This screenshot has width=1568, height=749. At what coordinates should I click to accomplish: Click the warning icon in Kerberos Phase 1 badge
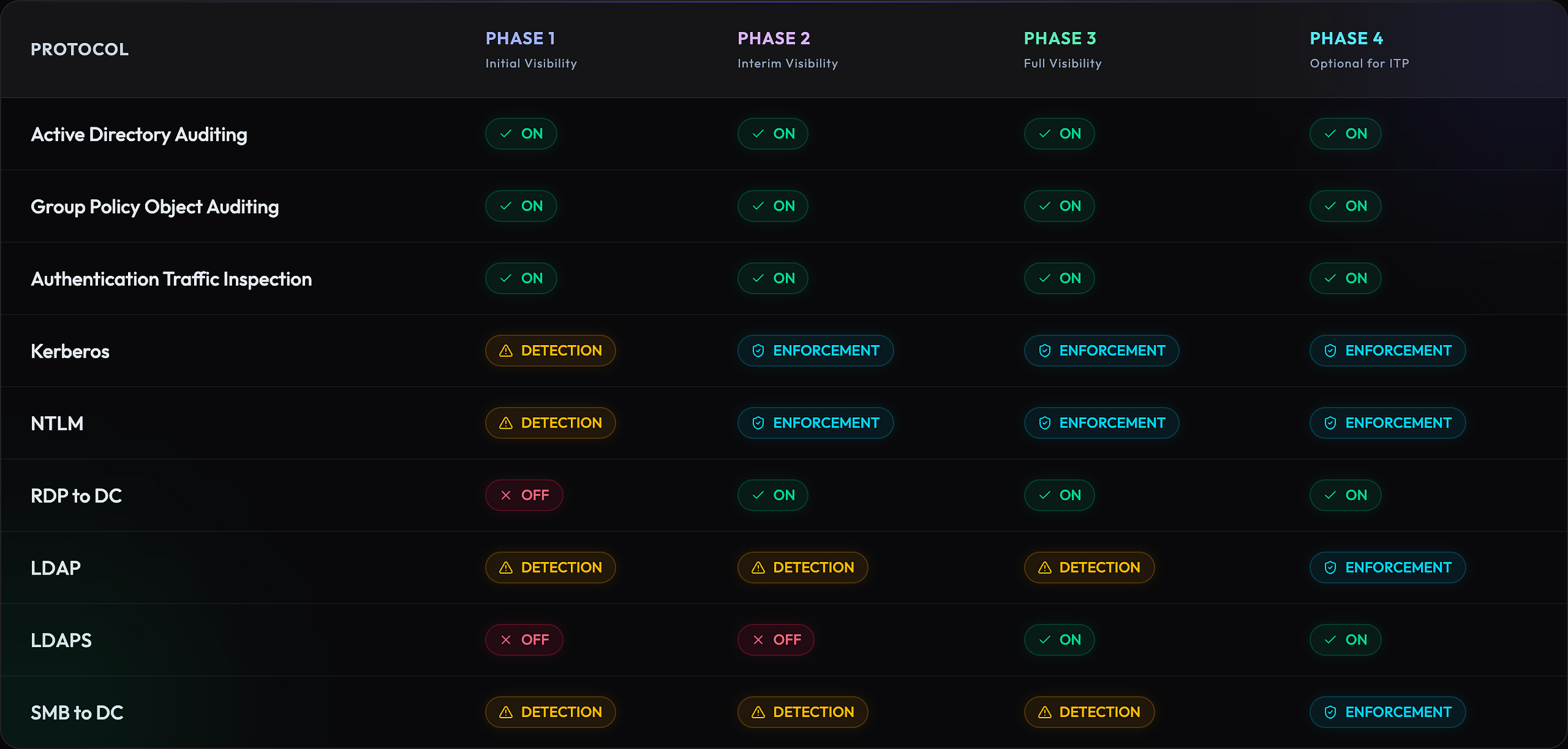pos(506,351)
